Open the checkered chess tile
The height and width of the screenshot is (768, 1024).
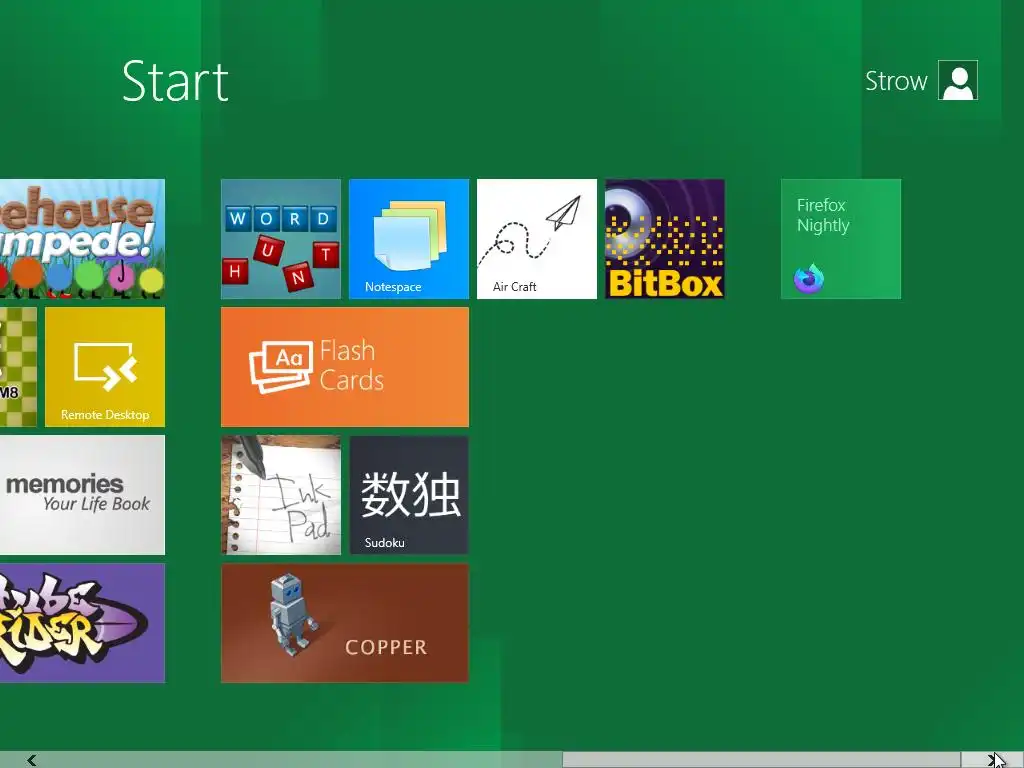[18, 367]
